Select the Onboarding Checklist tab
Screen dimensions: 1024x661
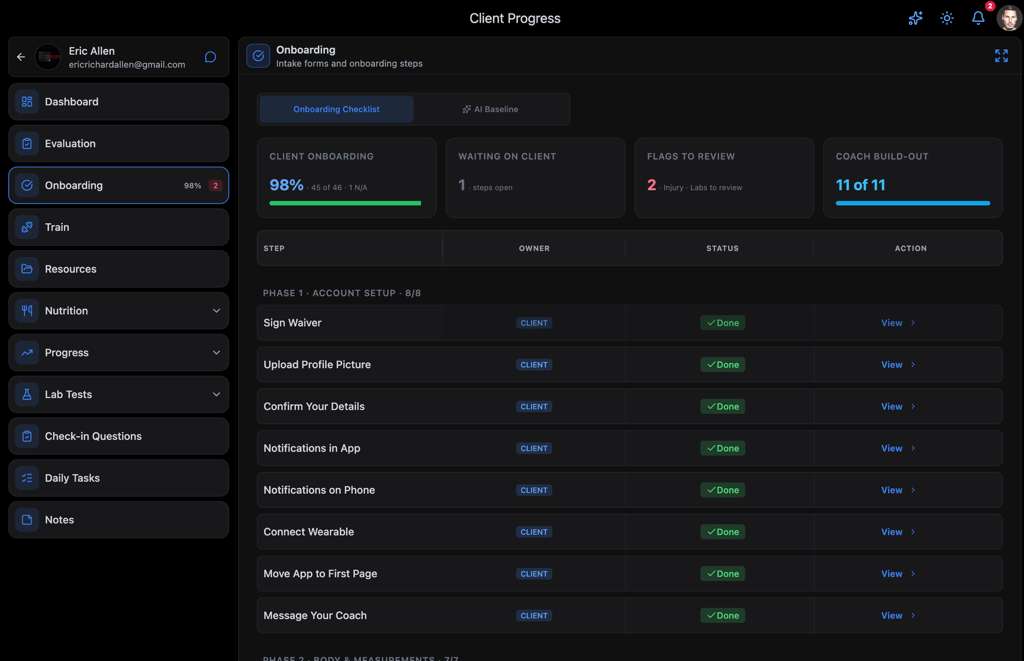click(x=336, y=109)
